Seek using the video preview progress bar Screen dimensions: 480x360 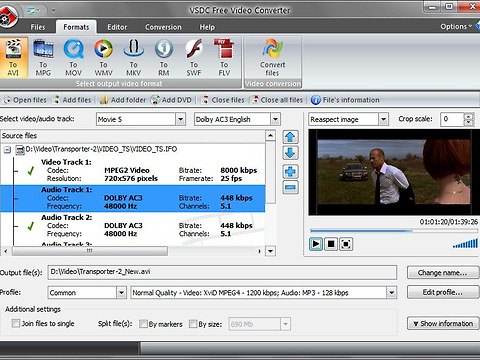393,231
